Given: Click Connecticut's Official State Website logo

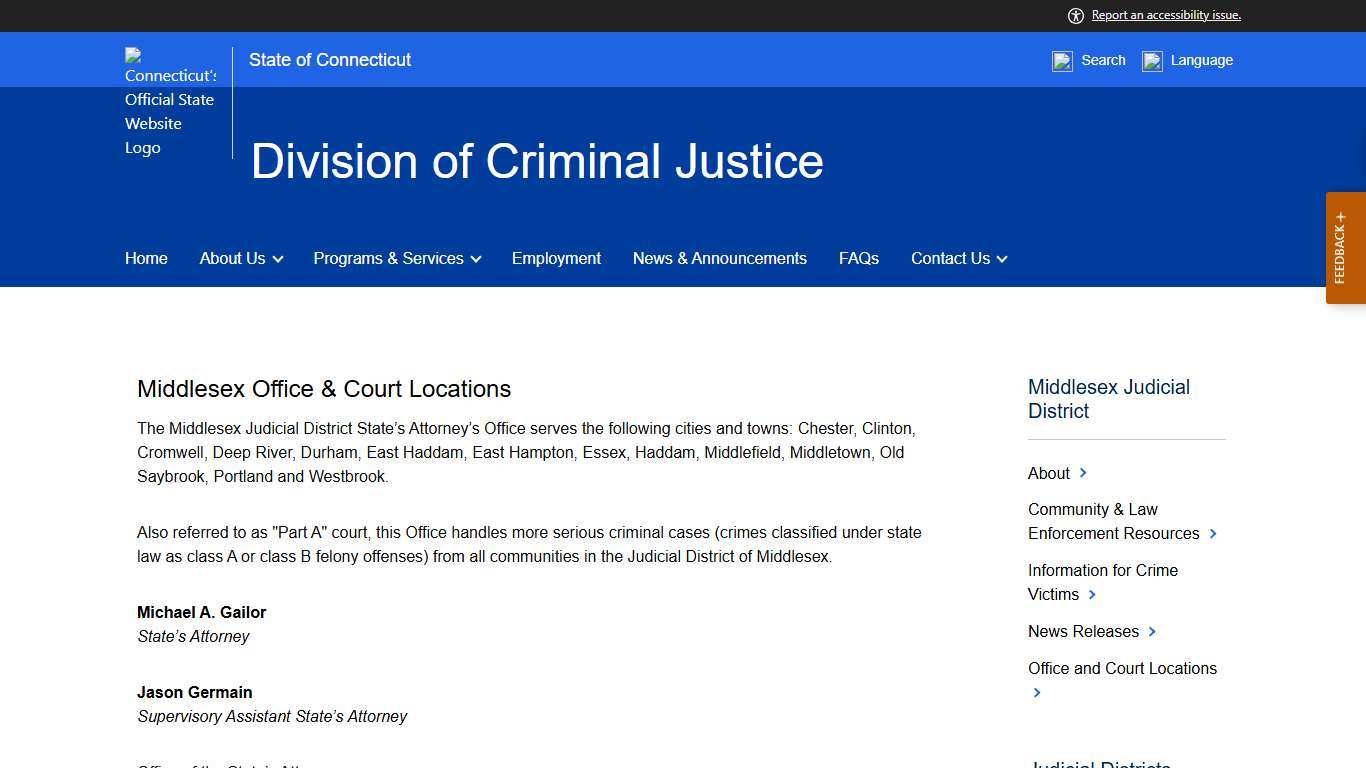Looking at the screenshot, I should [170, 100].
